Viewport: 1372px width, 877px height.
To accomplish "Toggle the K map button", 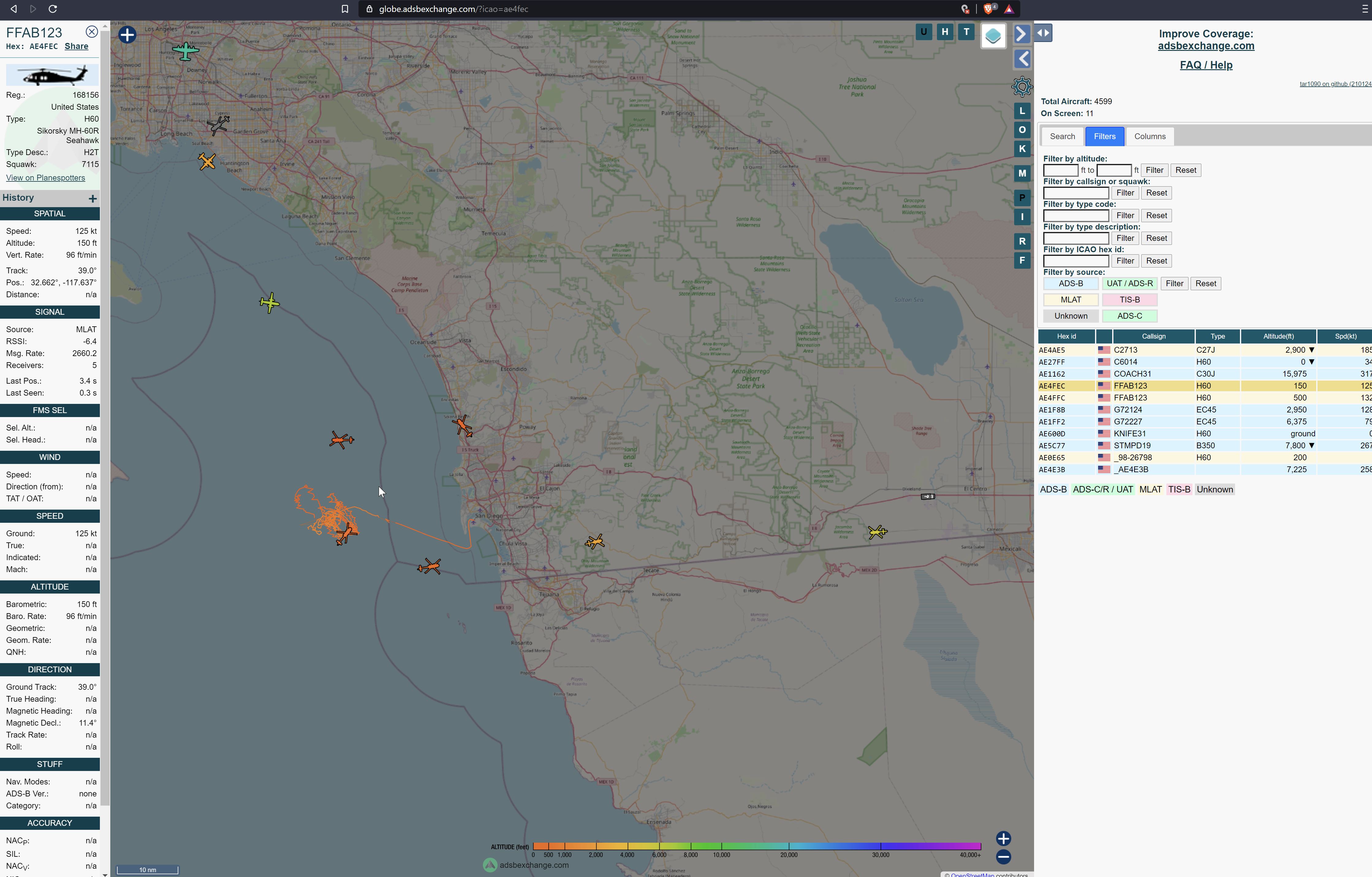I will tap(1022, 149).
